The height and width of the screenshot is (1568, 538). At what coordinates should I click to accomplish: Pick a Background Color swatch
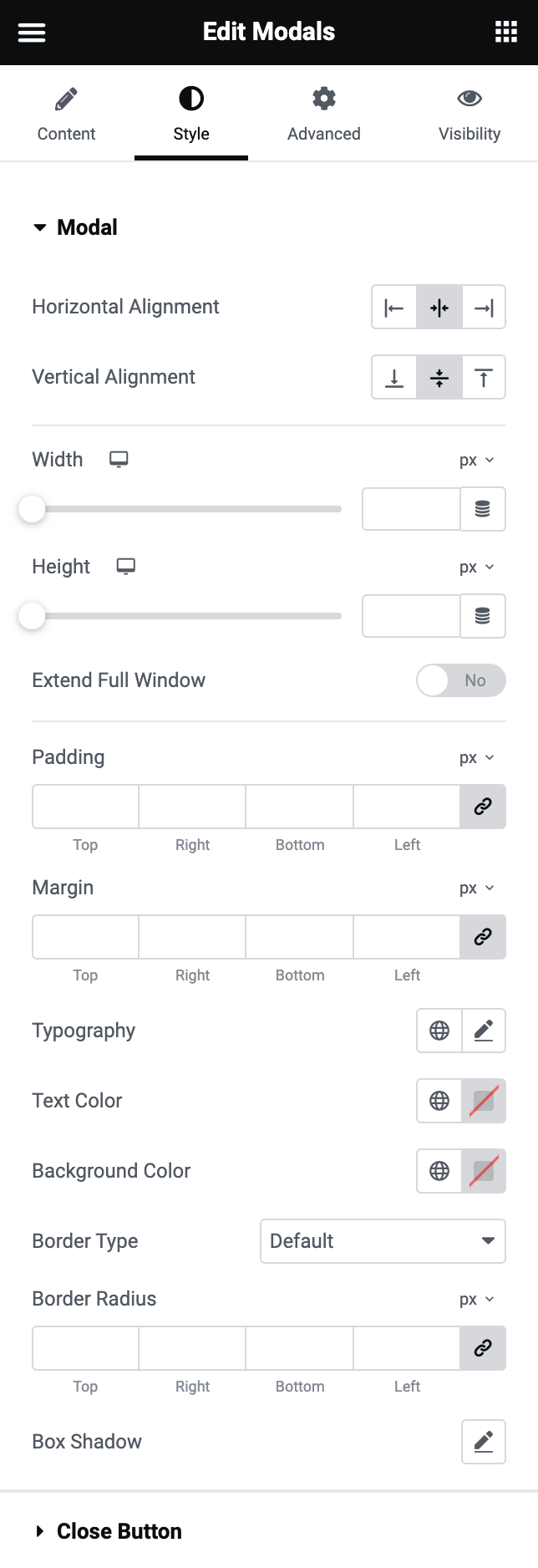(x=484, y=1171)
